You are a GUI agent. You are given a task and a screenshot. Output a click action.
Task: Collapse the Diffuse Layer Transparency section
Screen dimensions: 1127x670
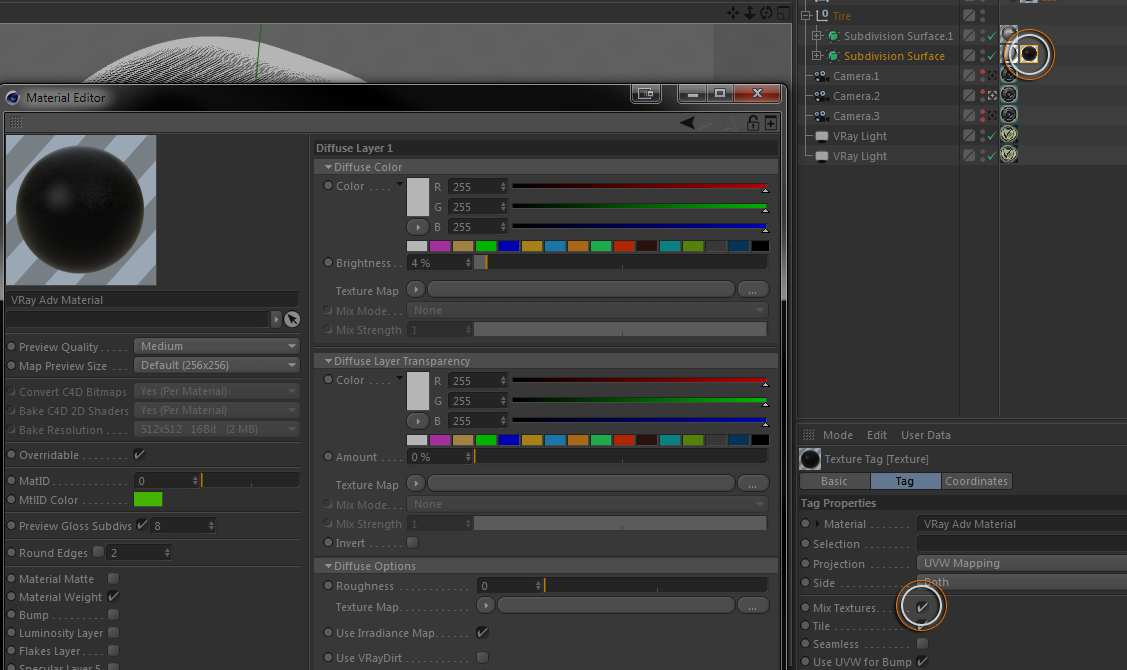click(x=328, y=361)
